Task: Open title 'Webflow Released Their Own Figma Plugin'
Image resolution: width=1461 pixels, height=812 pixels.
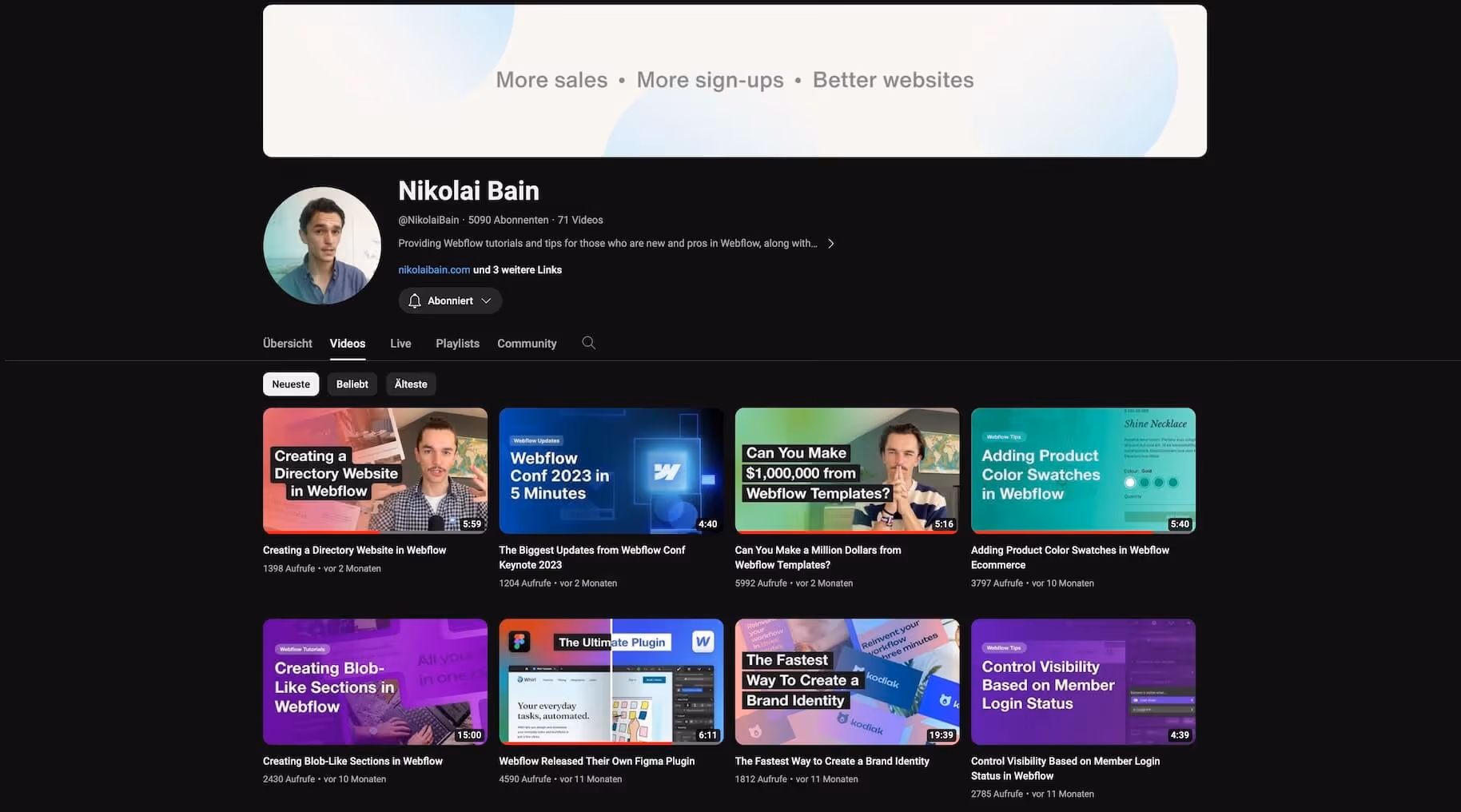Action: (x=596, y=762)
